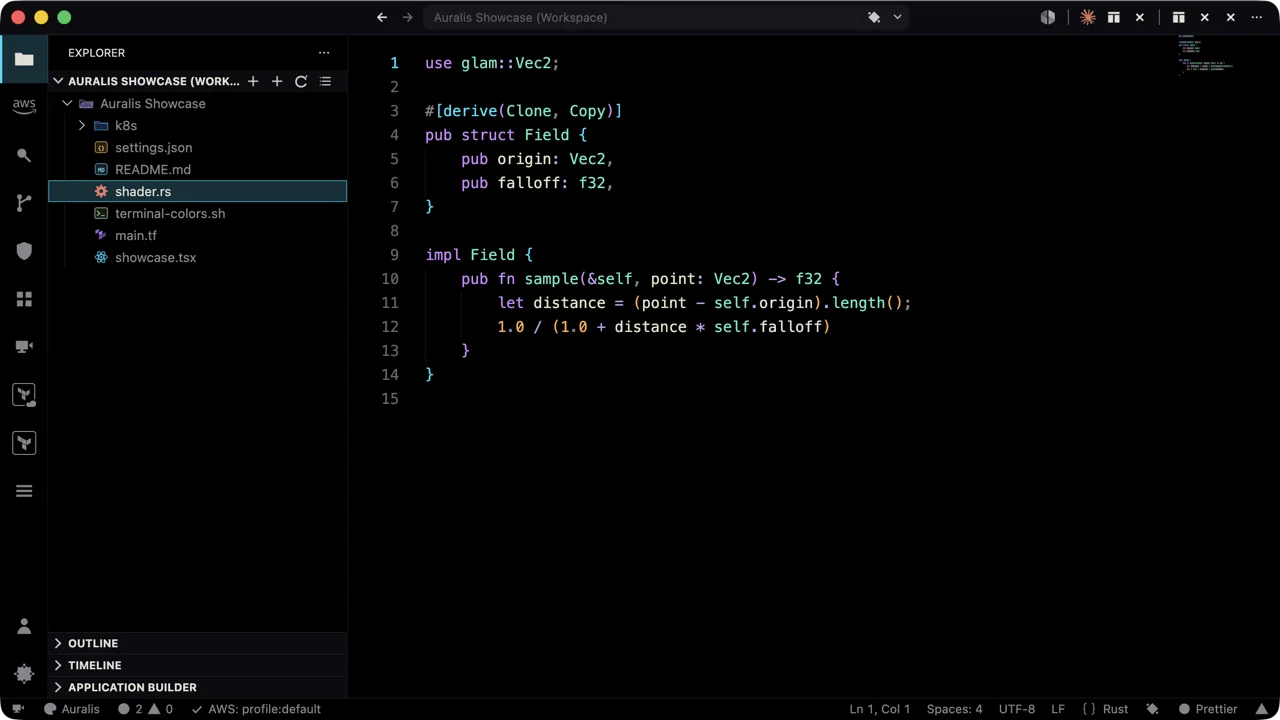
Task: Open Explorer views and more actions ellipsis
Action: [324, 53]
